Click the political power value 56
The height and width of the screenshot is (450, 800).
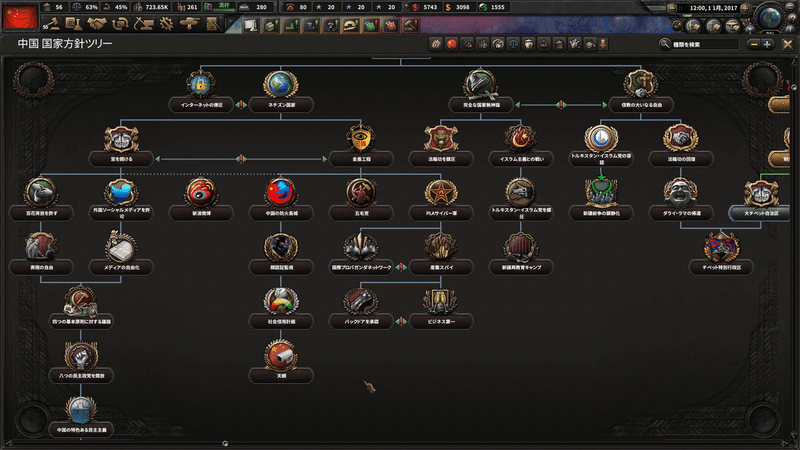pos(59,7)
